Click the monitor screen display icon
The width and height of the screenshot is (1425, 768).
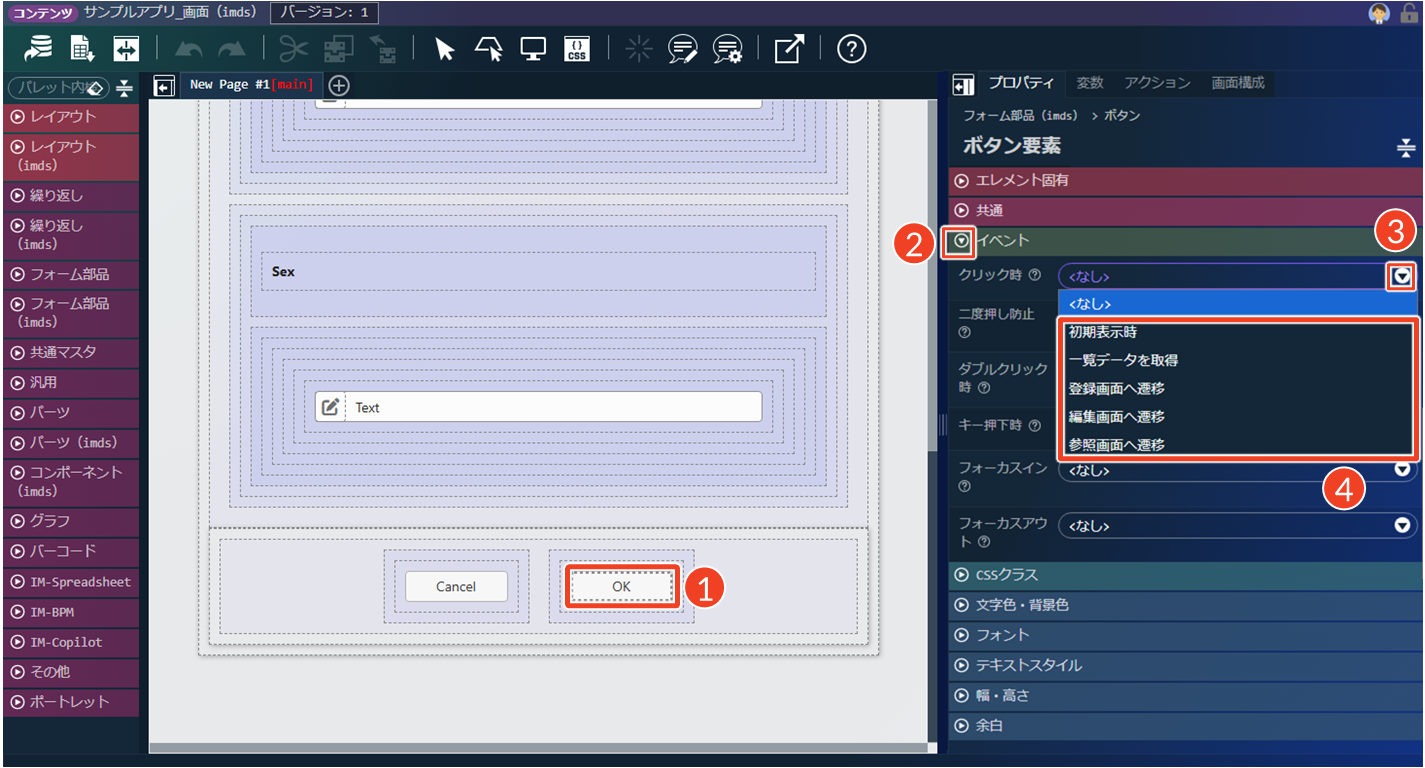(x=533, y=49)
